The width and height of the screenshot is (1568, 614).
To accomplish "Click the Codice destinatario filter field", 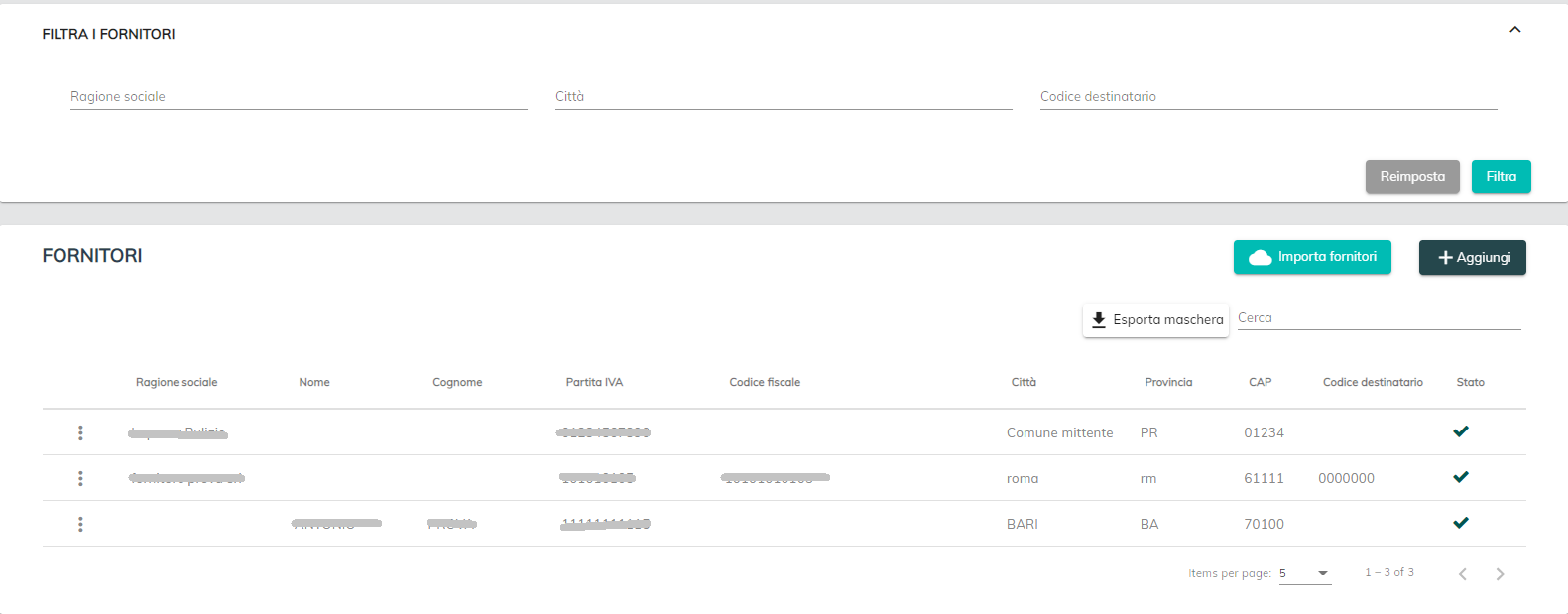I will tap(1268, 97).
